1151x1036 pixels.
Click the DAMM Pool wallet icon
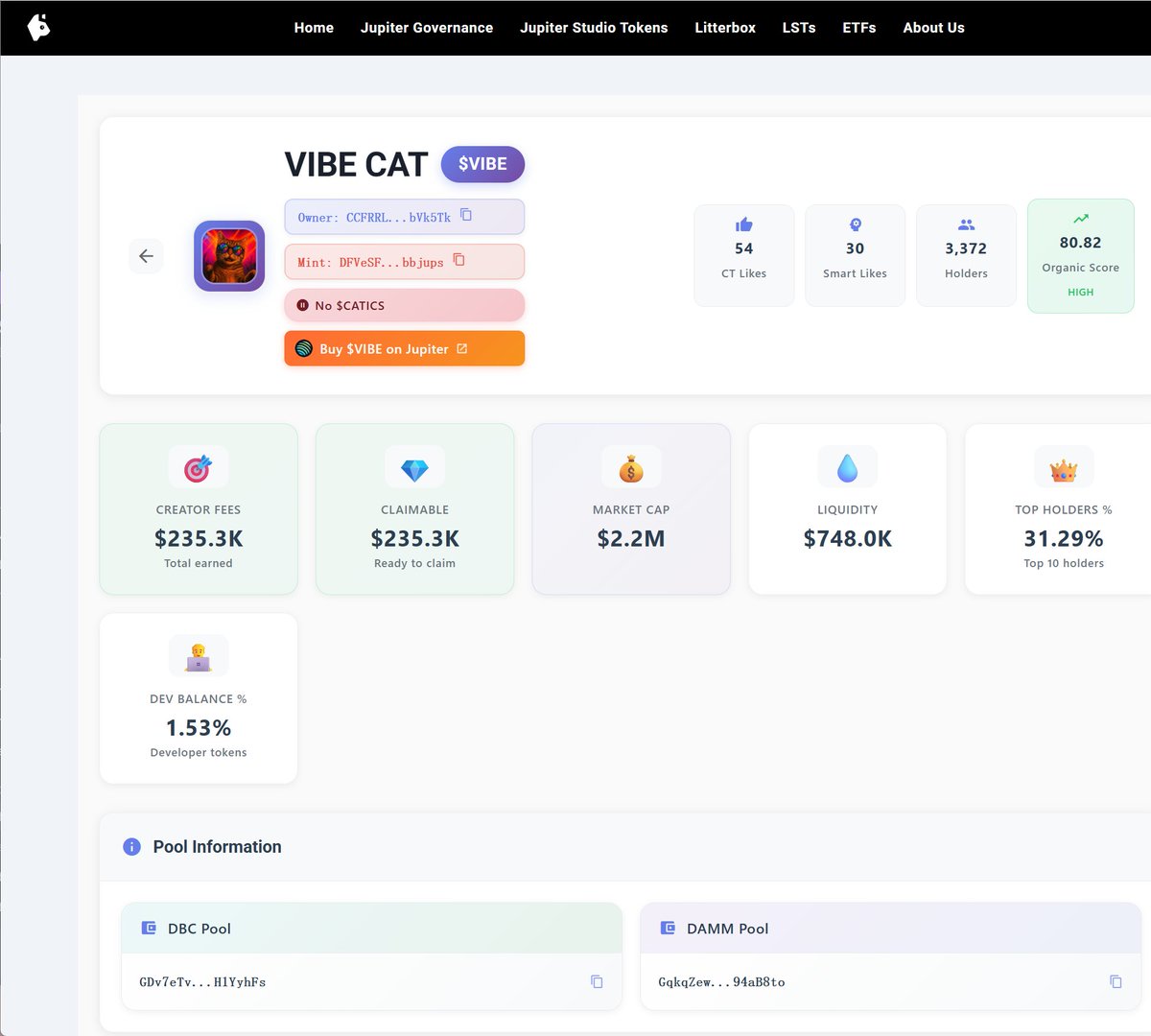click(668, 929)
